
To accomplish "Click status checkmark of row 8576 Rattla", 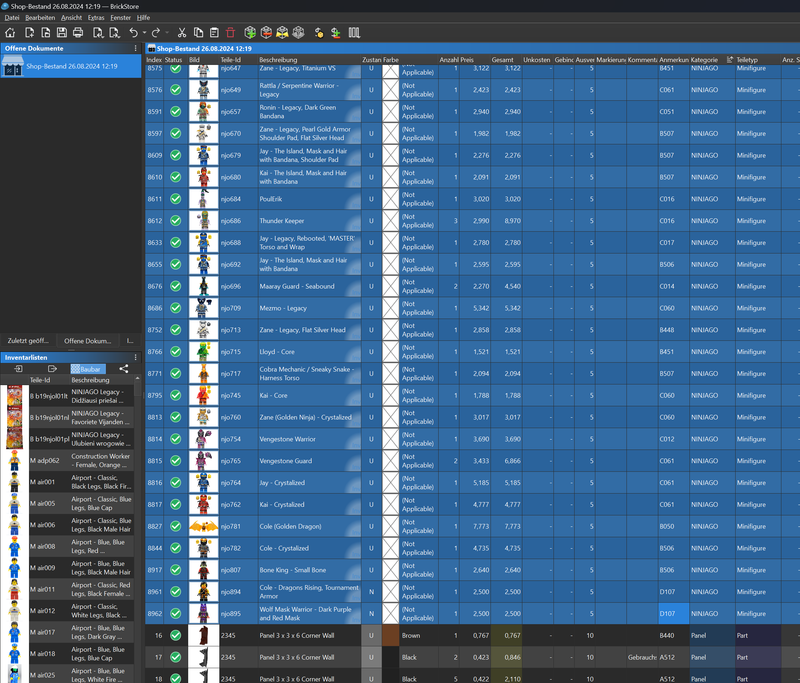I will 176,90.
